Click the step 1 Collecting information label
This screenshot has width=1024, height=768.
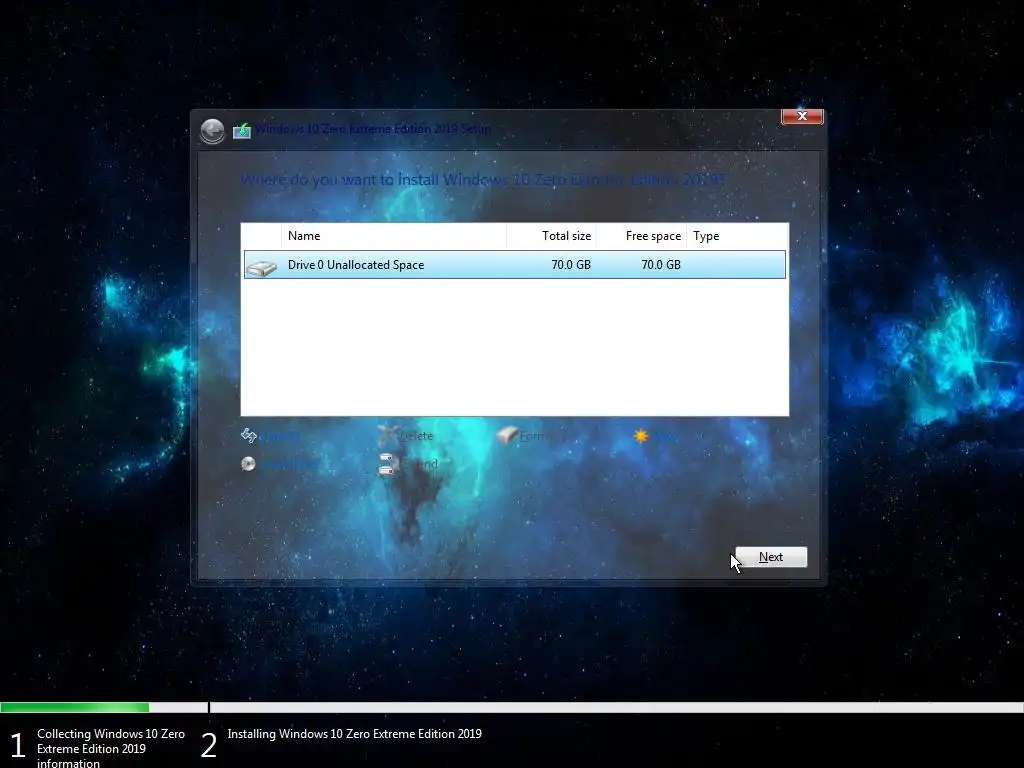(x=111, y=748)
